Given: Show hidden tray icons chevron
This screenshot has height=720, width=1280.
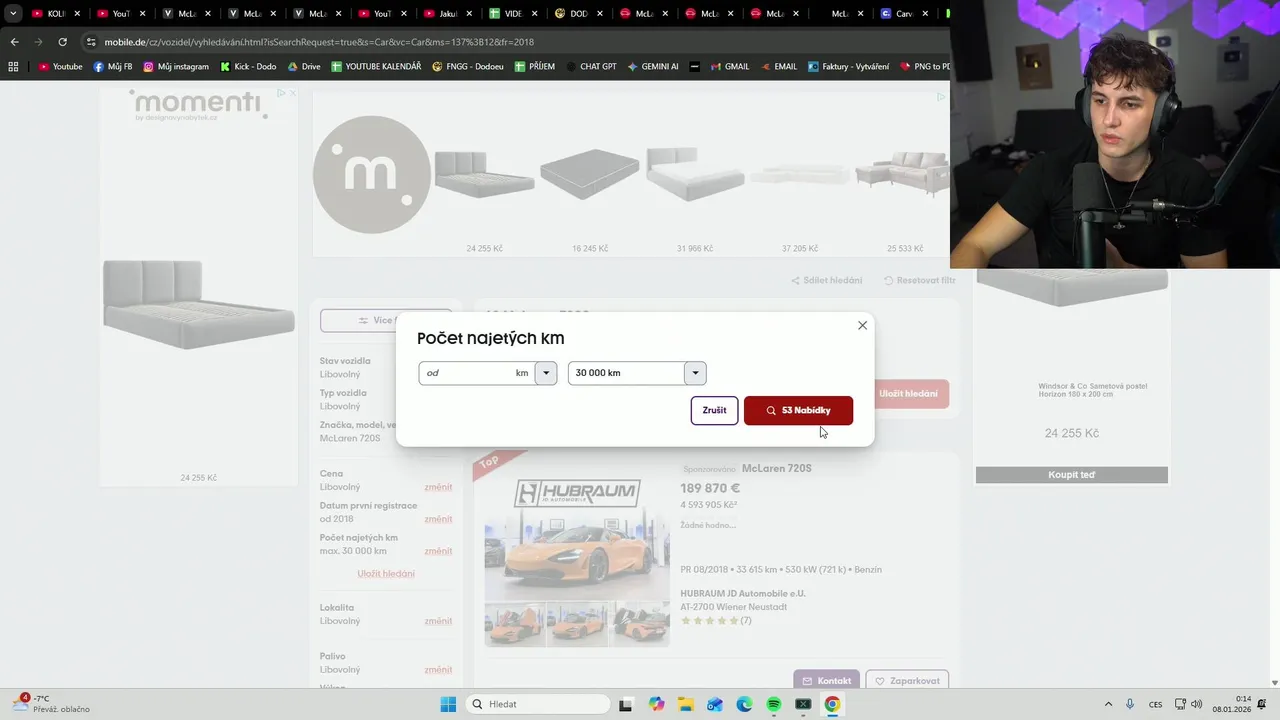Looking at the screenshot, I should [x=1108, y=704].
